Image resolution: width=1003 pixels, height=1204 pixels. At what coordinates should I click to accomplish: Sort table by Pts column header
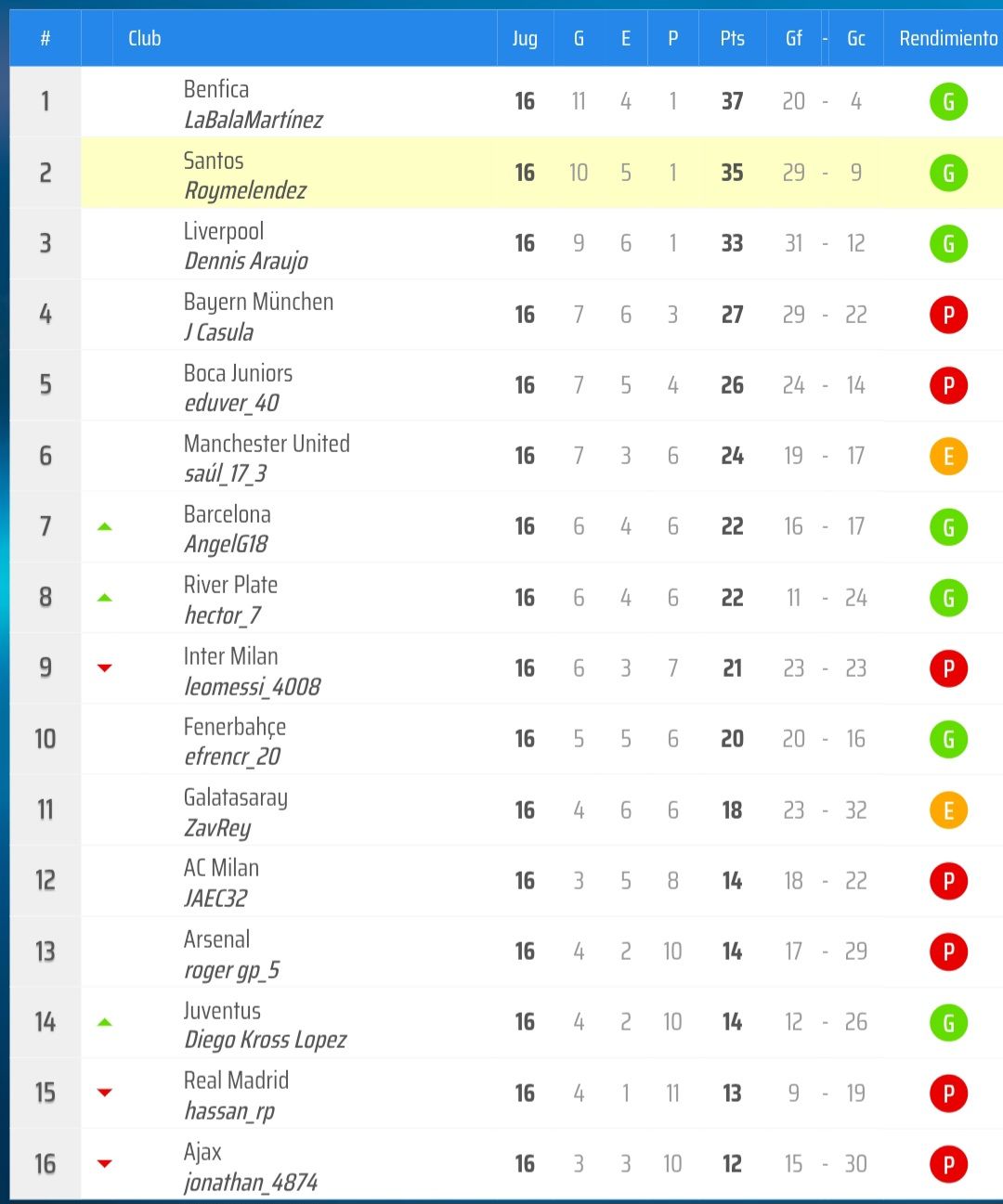(x=732, y=38)
